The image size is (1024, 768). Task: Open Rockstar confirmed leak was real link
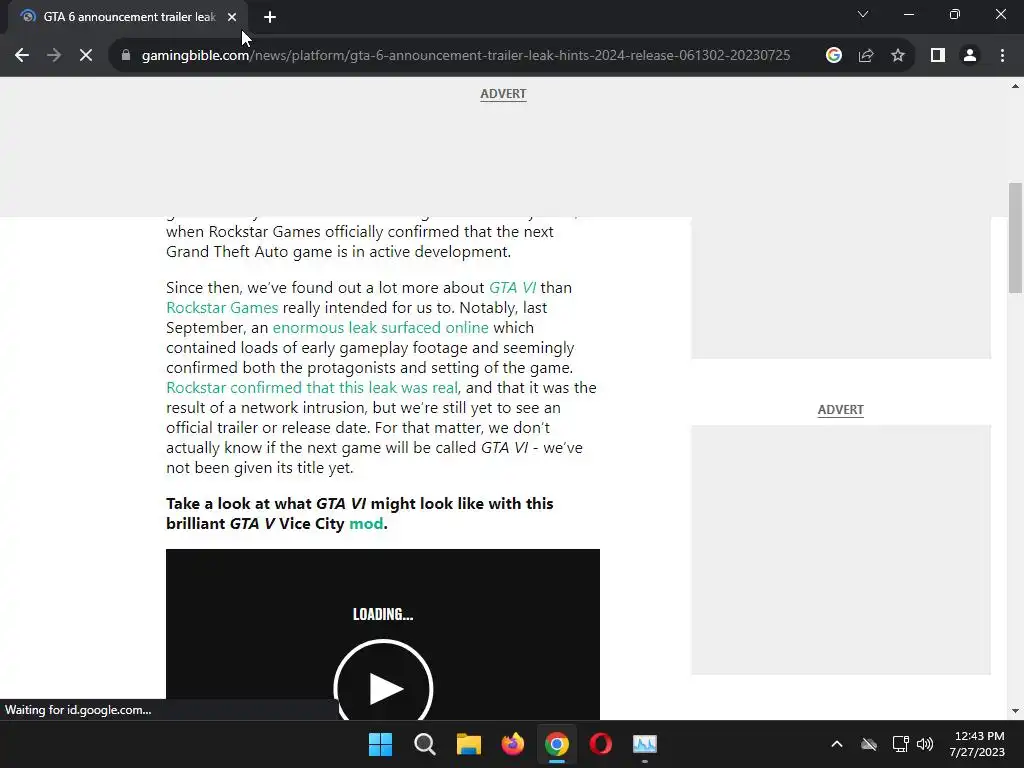point(312,388)
